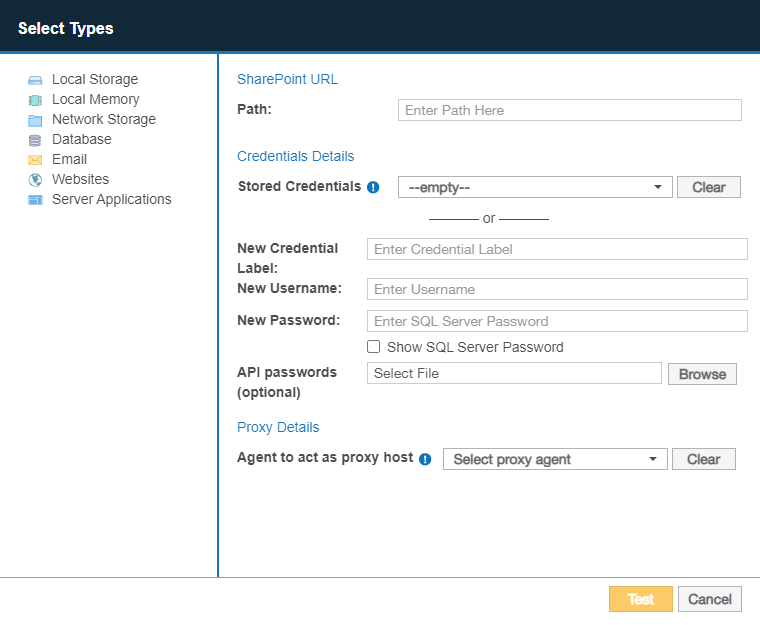Clear the stored credentials selection

click(708, 187)
